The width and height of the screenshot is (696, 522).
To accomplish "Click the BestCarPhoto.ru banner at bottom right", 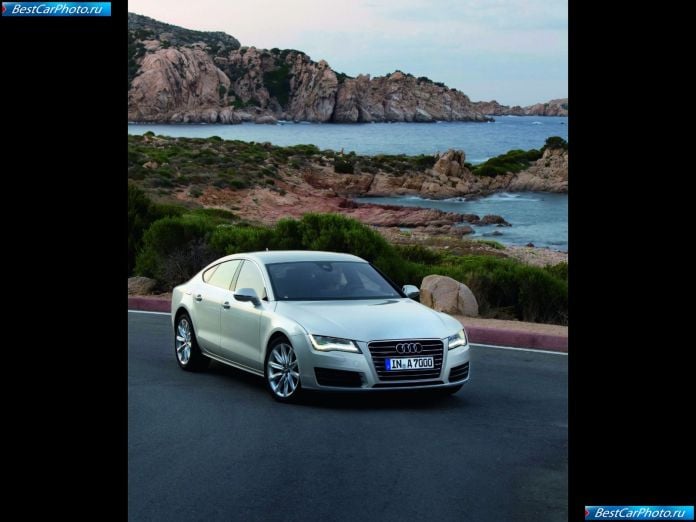I will click(x=639, y=513).
